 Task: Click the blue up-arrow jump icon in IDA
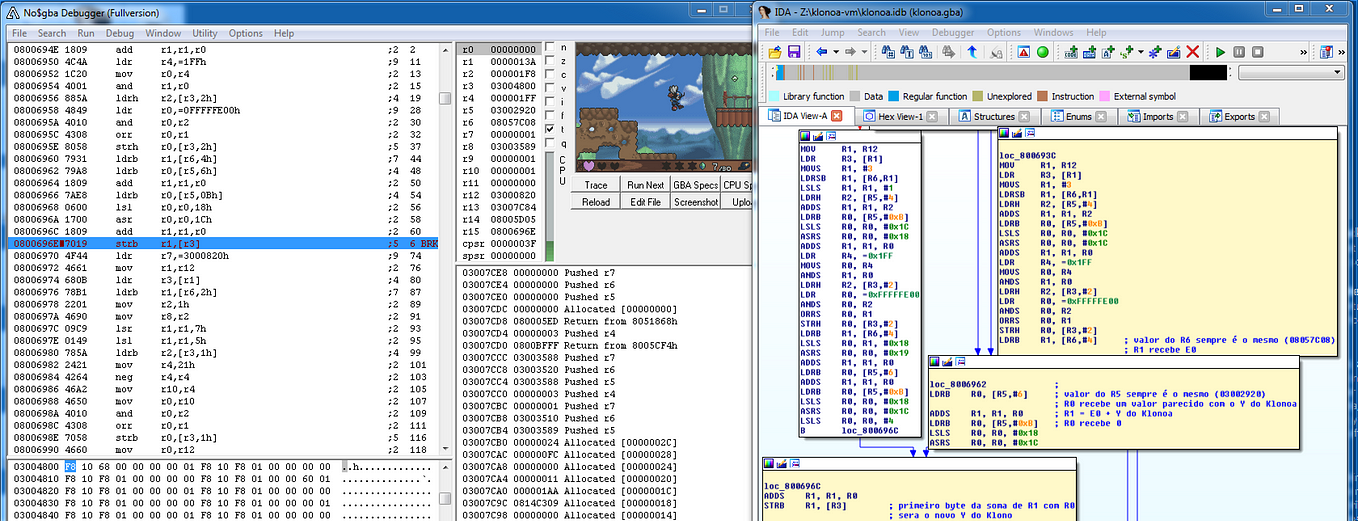[x=972, y=51]
